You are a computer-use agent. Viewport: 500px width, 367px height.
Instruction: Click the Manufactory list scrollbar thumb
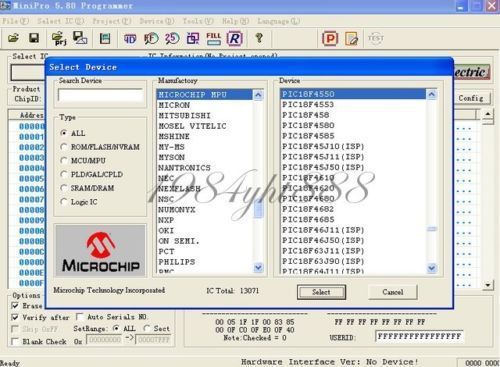[x=258, y=209]
